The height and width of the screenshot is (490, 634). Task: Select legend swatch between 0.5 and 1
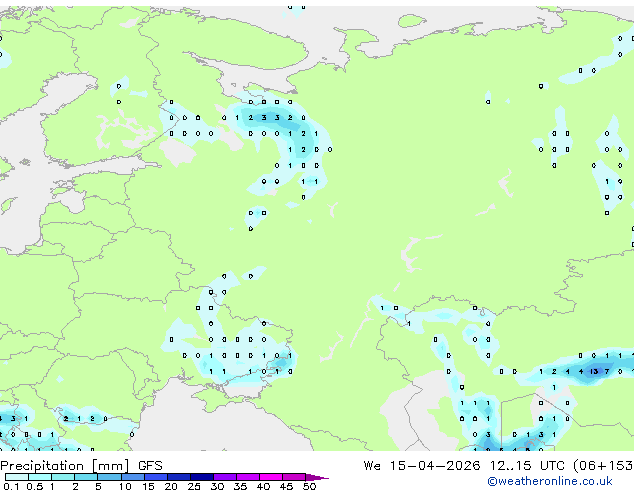[40, 477]
